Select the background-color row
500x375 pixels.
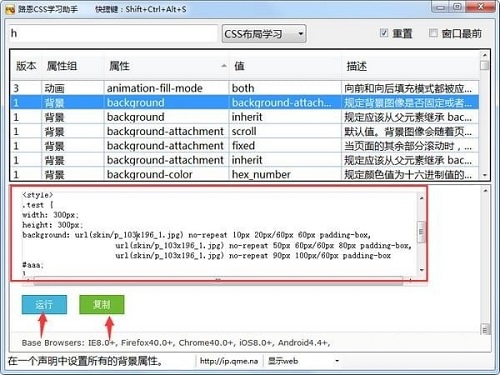pyautogui.click(x=245, y=174)
